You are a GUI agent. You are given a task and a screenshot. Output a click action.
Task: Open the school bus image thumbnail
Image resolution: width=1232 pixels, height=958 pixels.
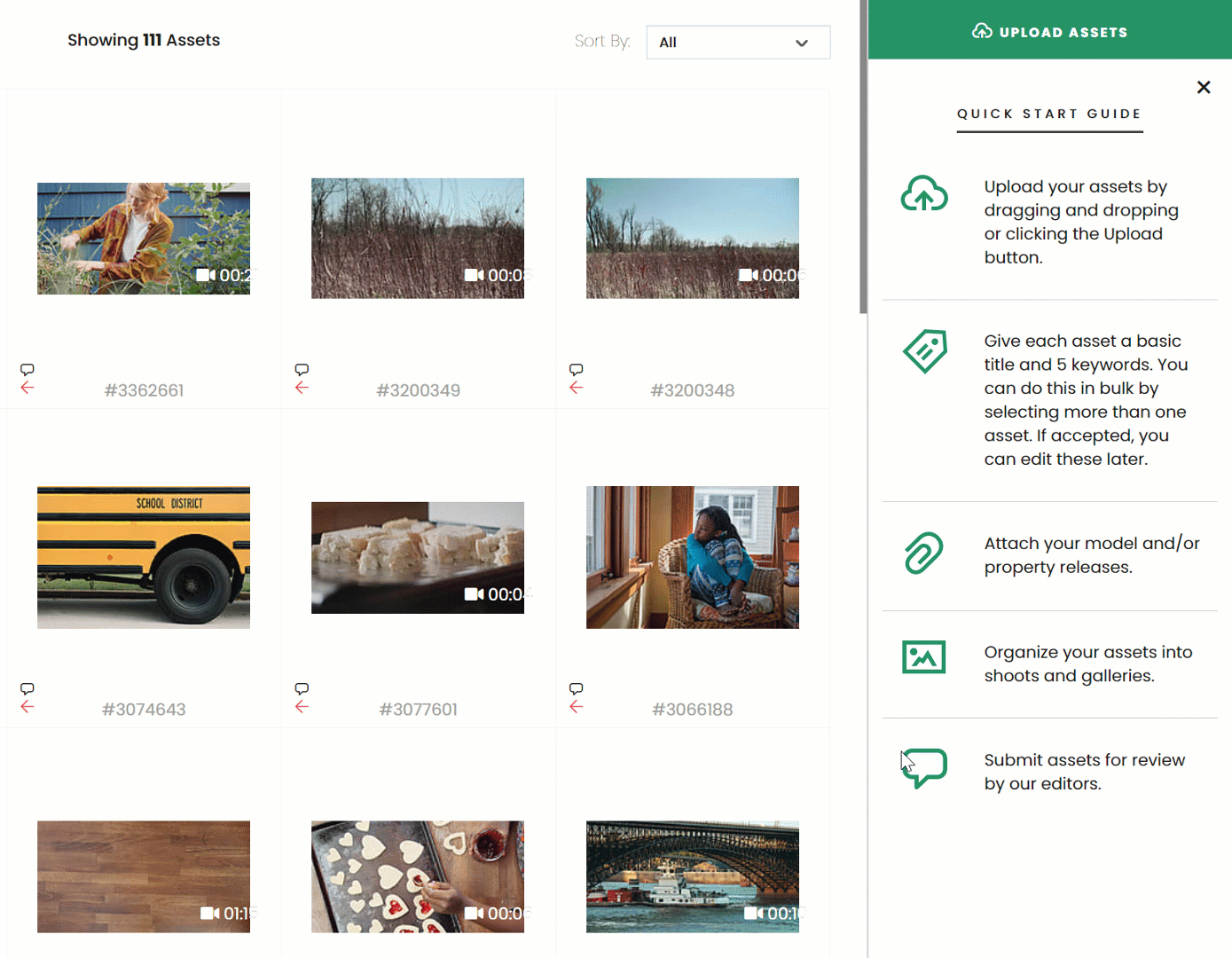pos(144,558)
